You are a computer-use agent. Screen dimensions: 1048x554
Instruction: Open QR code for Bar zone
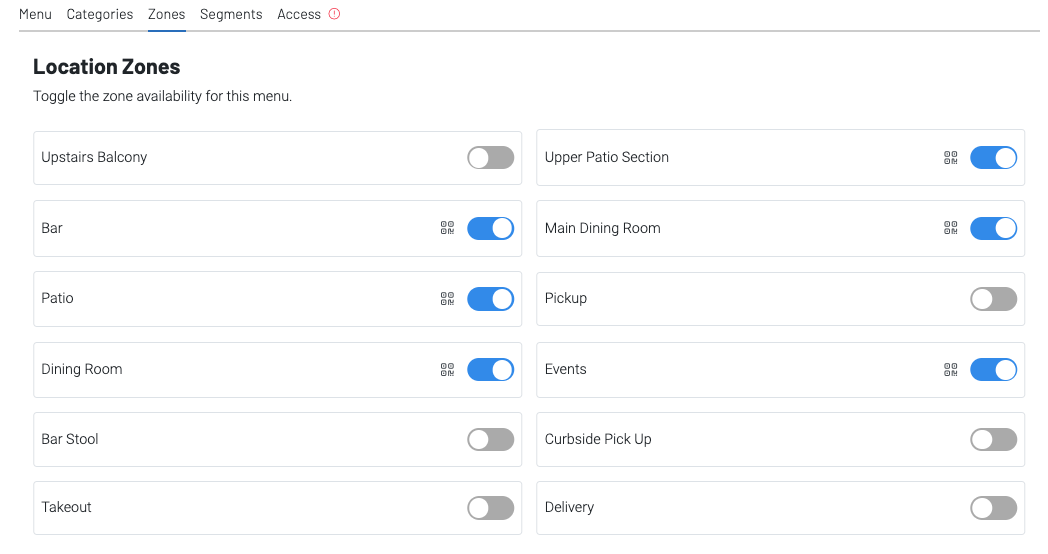[447, 228]
